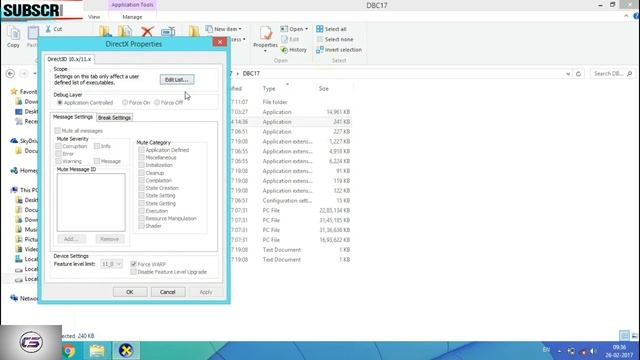Switch to the Break Settings tab
This screenshot has height=360, width=640.
coord(114,118)
